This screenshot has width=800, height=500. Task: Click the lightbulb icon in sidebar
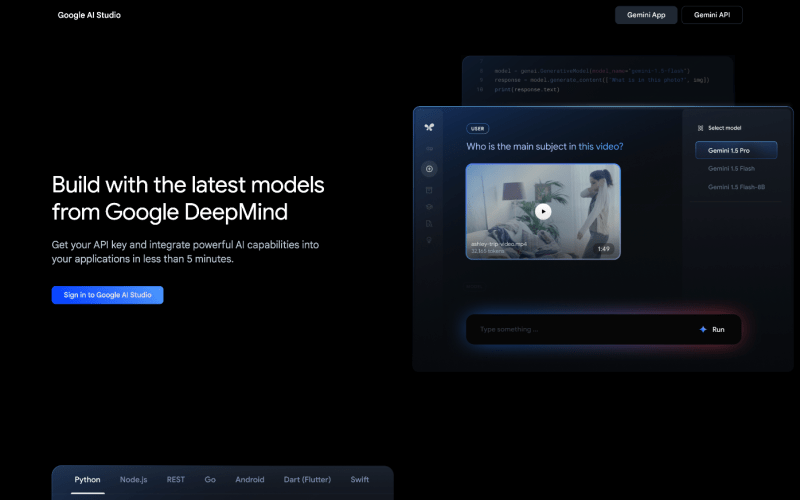pyautogui.click(x=429, y=240)
